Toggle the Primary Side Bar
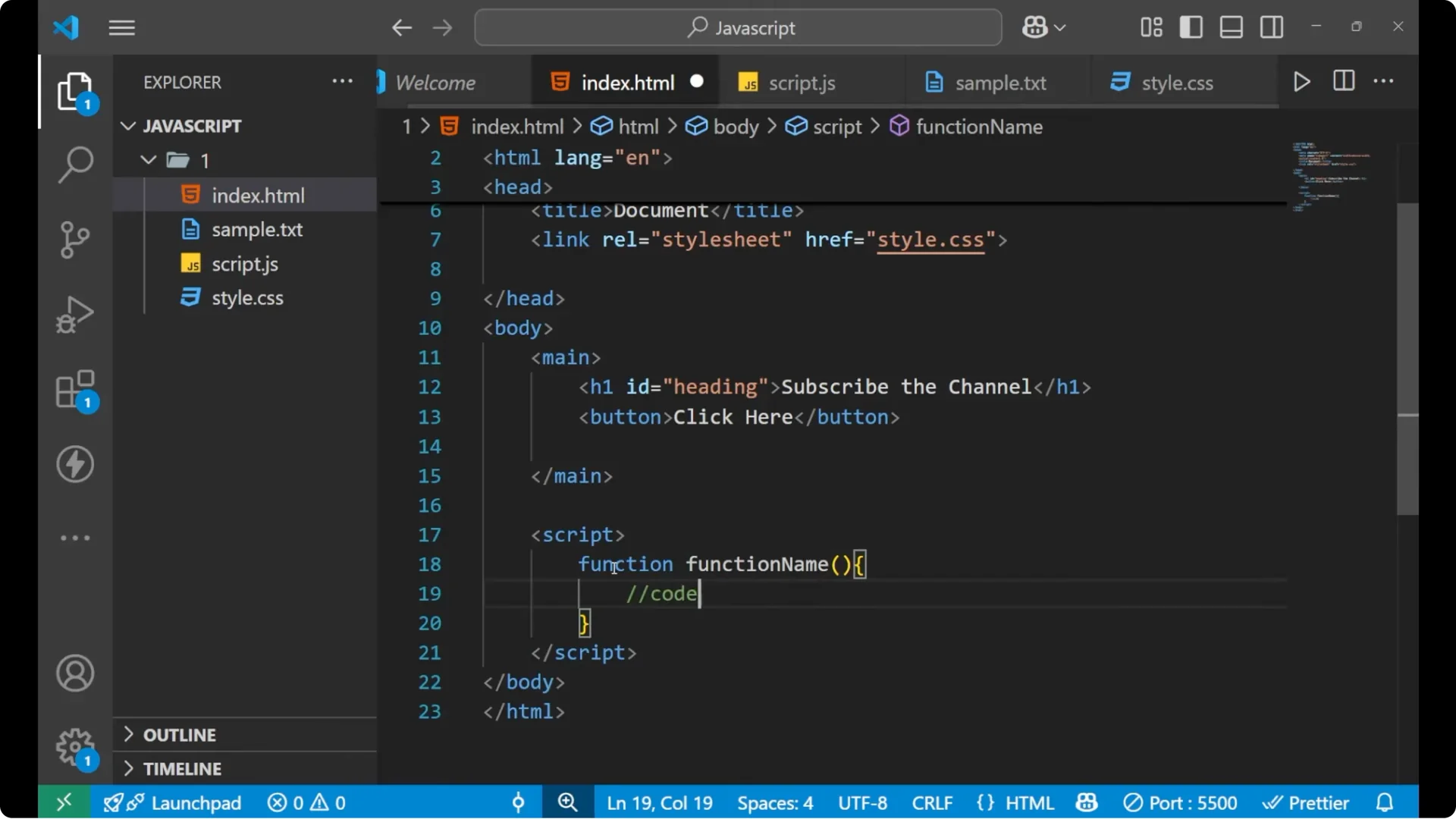The width and height of the screenshot is (1456, 819). pos(1191,27)
